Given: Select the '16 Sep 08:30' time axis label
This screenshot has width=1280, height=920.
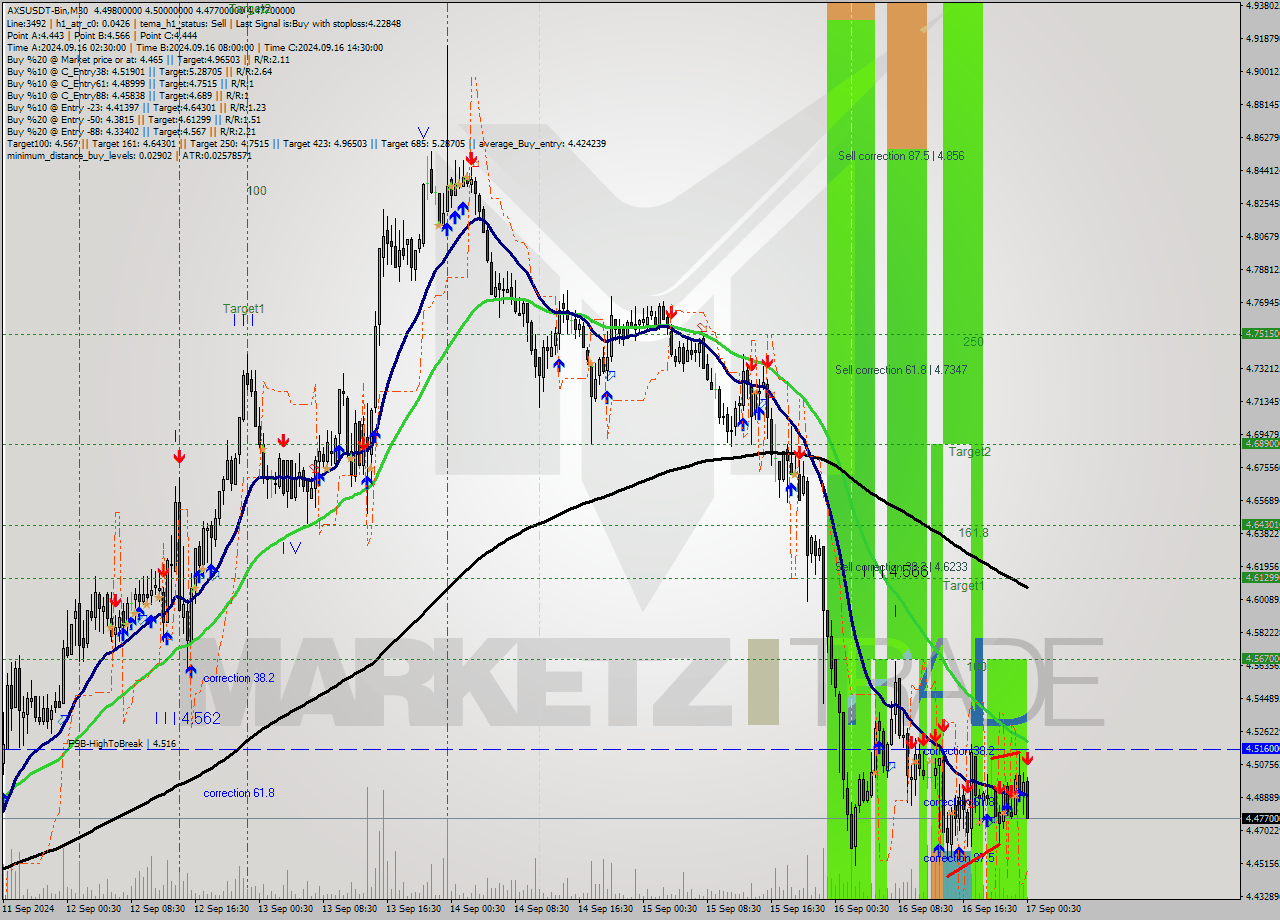Looking at the screenshot, I should coord(925,909).
